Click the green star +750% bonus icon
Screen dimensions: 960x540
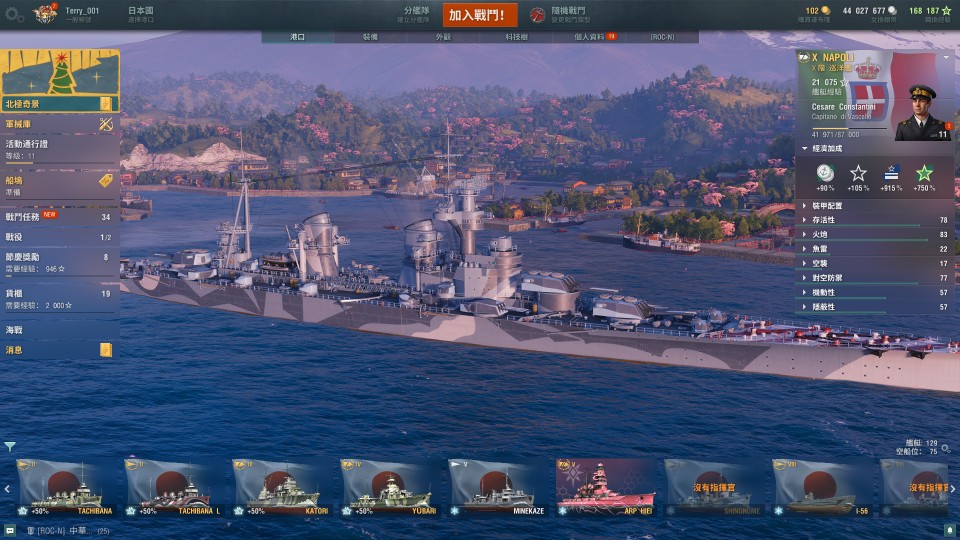tap(924, 174)
